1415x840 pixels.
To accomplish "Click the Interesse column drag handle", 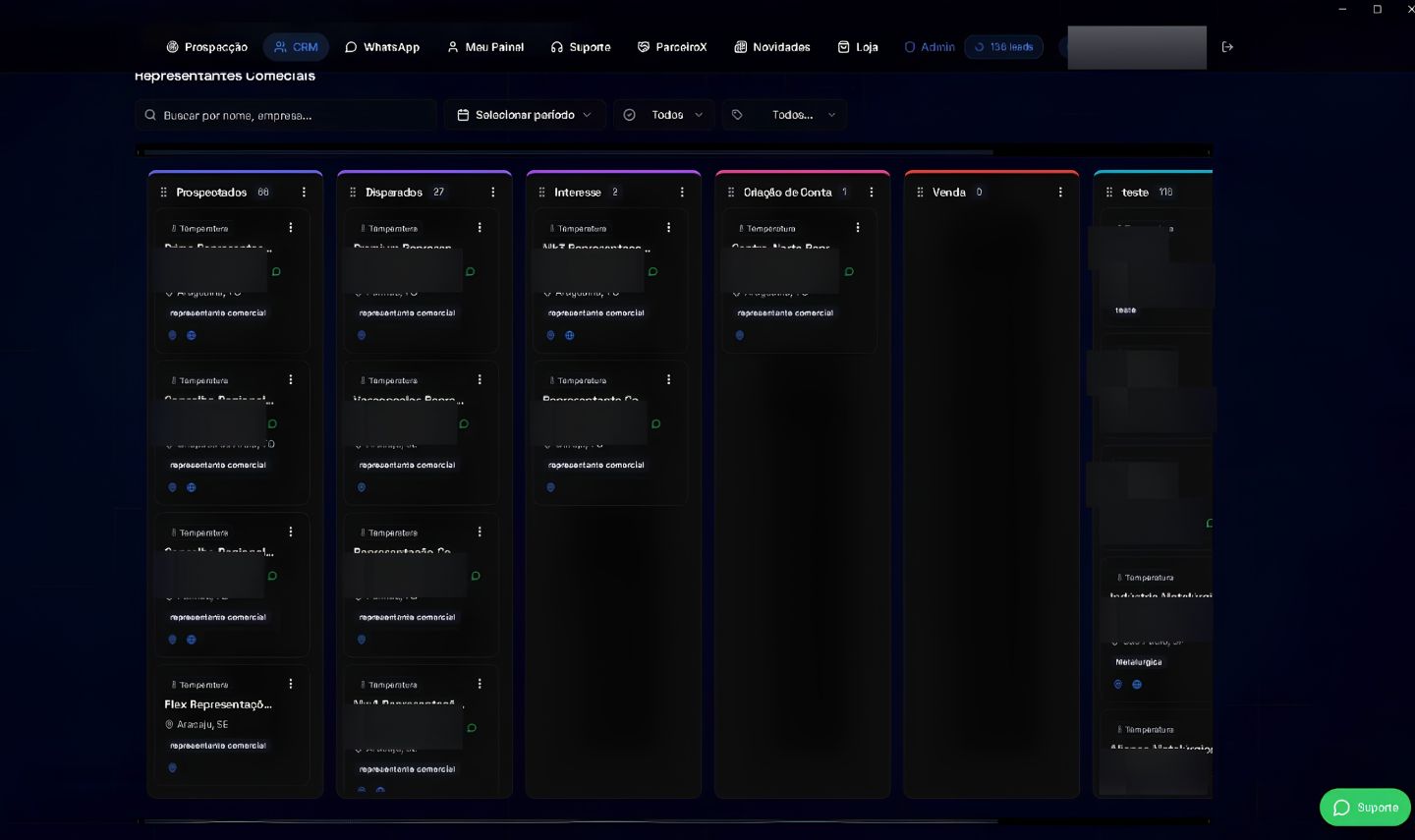I will 541,193.
